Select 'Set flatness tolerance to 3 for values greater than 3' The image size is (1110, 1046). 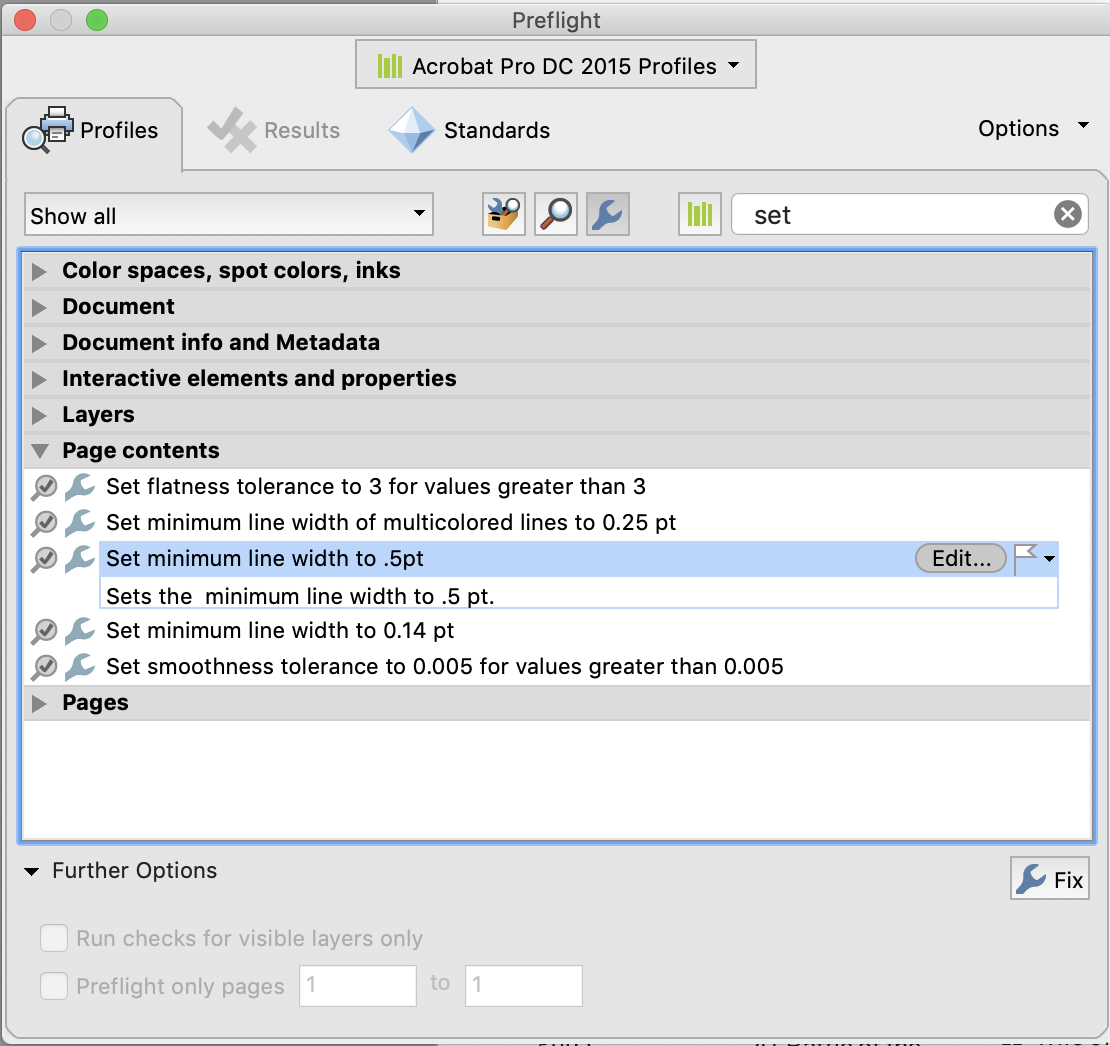point(376,487)
